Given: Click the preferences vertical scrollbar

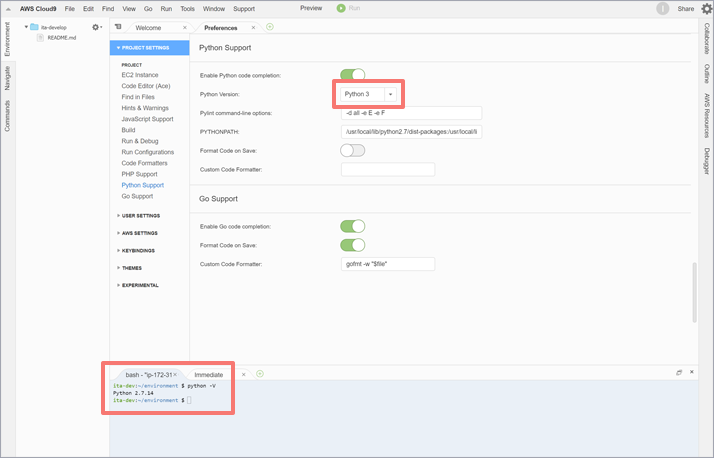Looking at the screenshot, I should click(694, 292).
